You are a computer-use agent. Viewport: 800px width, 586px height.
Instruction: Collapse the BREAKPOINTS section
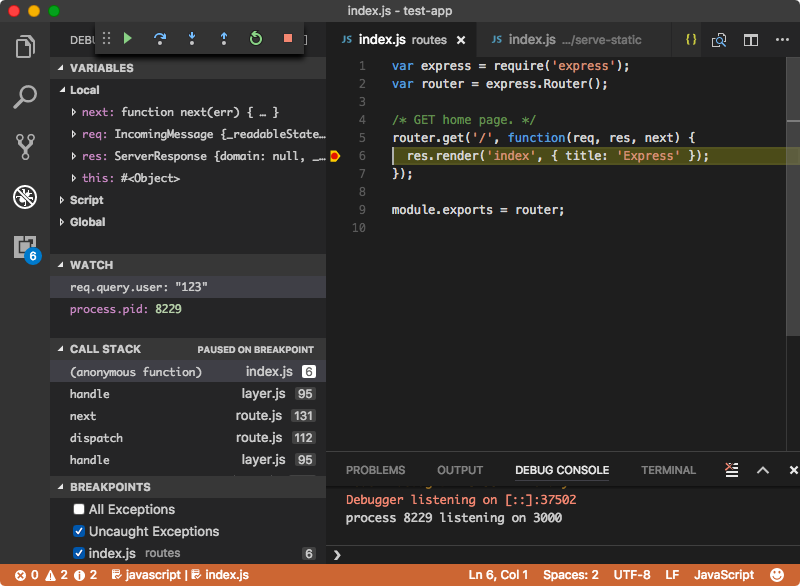pos(61,487)
